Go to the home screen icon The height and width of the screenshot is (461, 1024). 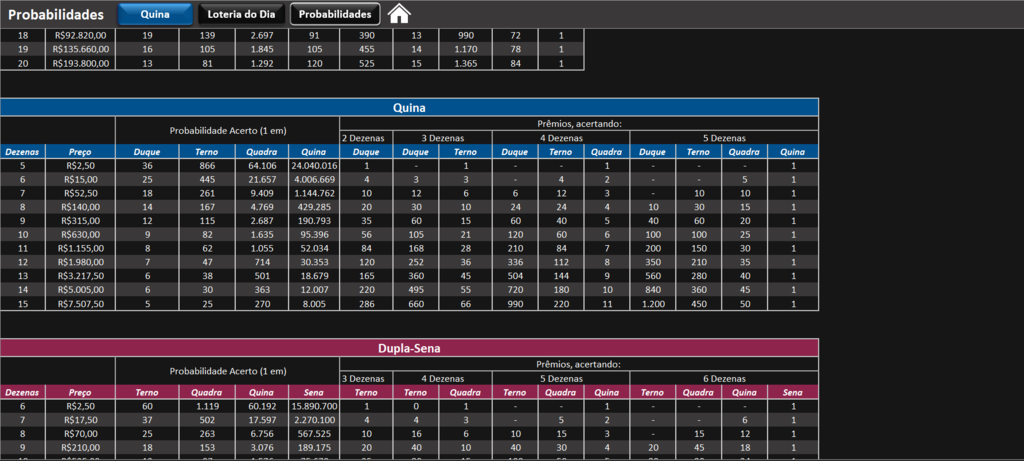click(x=399, y=14)
